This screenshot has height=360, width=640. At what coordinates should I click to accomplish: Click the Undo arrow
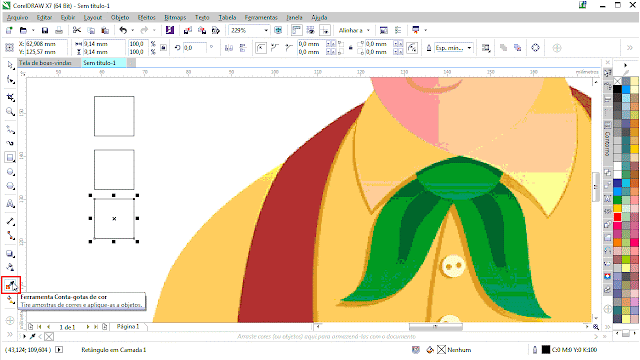point(123,30)
